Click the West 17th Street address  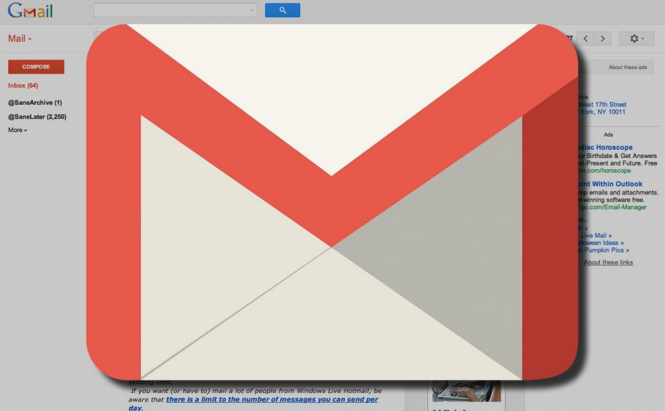pyautogui.click(x=602, y=104)
